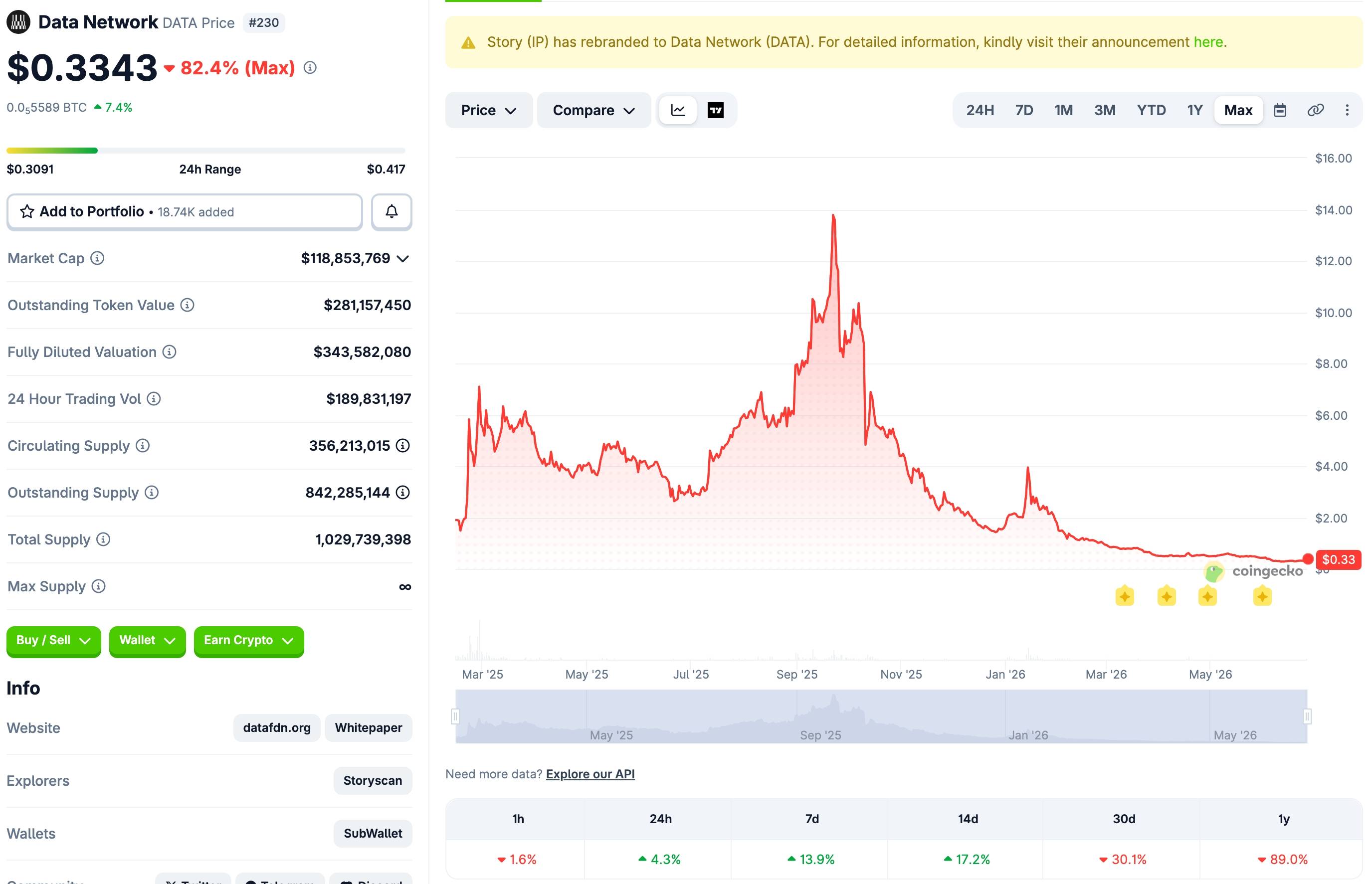Open the Explore our API link
Screen dimensions: 1372x884
pos(590,774)
